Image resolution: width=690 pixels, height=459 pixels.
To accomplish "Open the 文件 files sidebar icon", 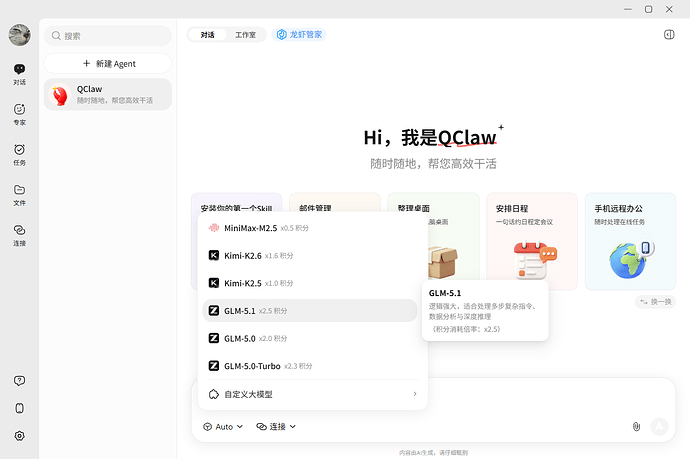I will pos(19,195).
